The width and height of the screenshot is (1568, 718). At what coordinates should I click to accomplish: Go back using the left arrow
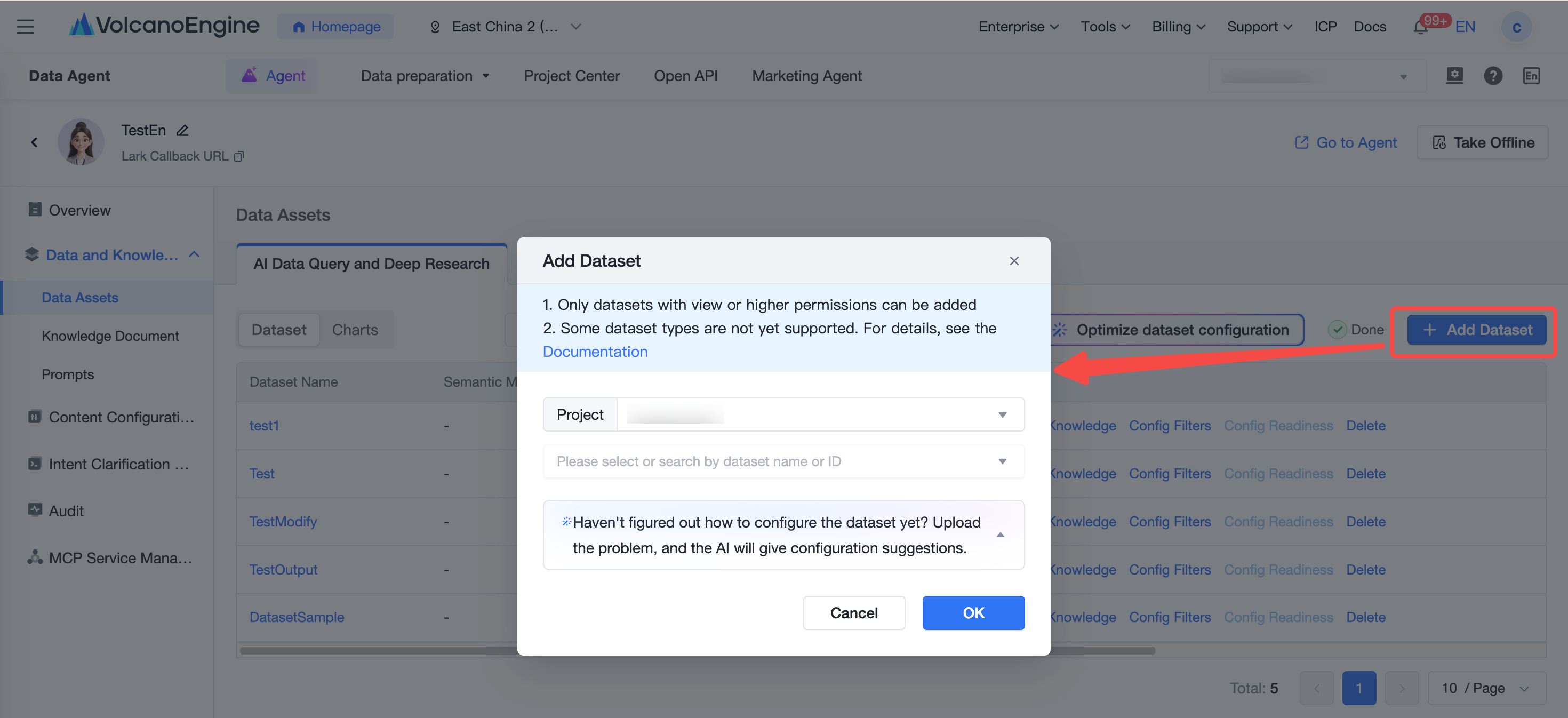[x=34, y=142]
